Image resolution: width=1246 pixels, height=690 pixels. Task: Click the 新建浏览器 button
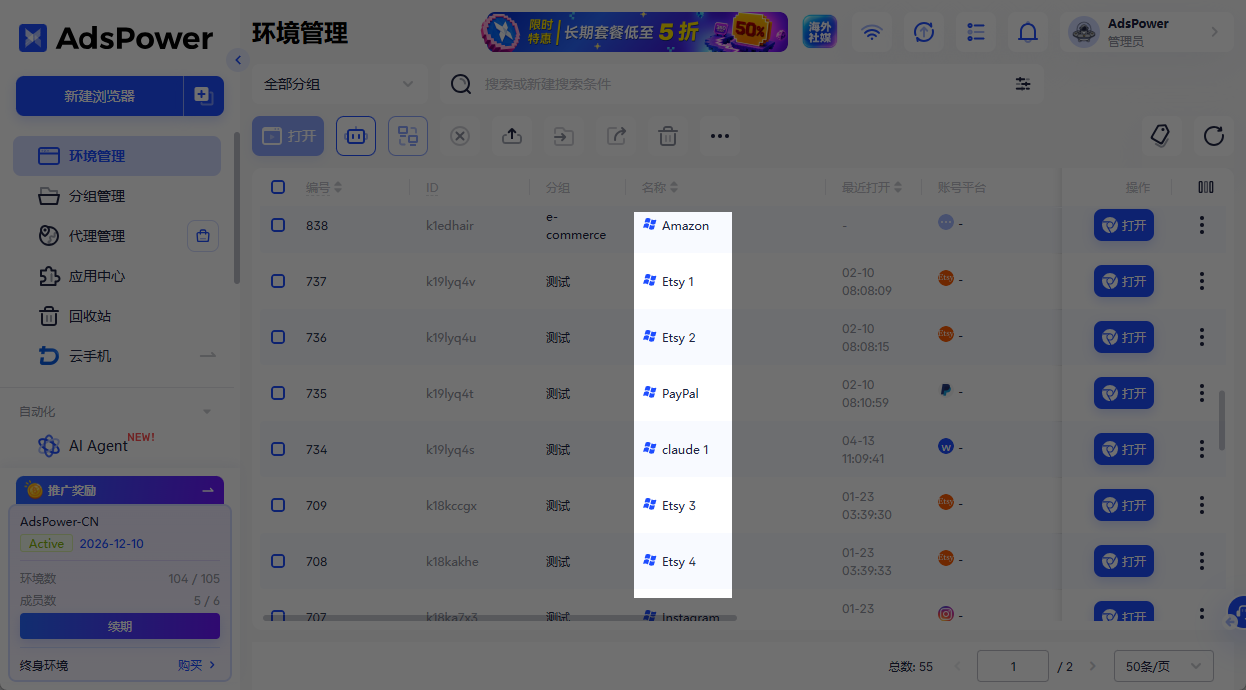[x=99, y=96]
